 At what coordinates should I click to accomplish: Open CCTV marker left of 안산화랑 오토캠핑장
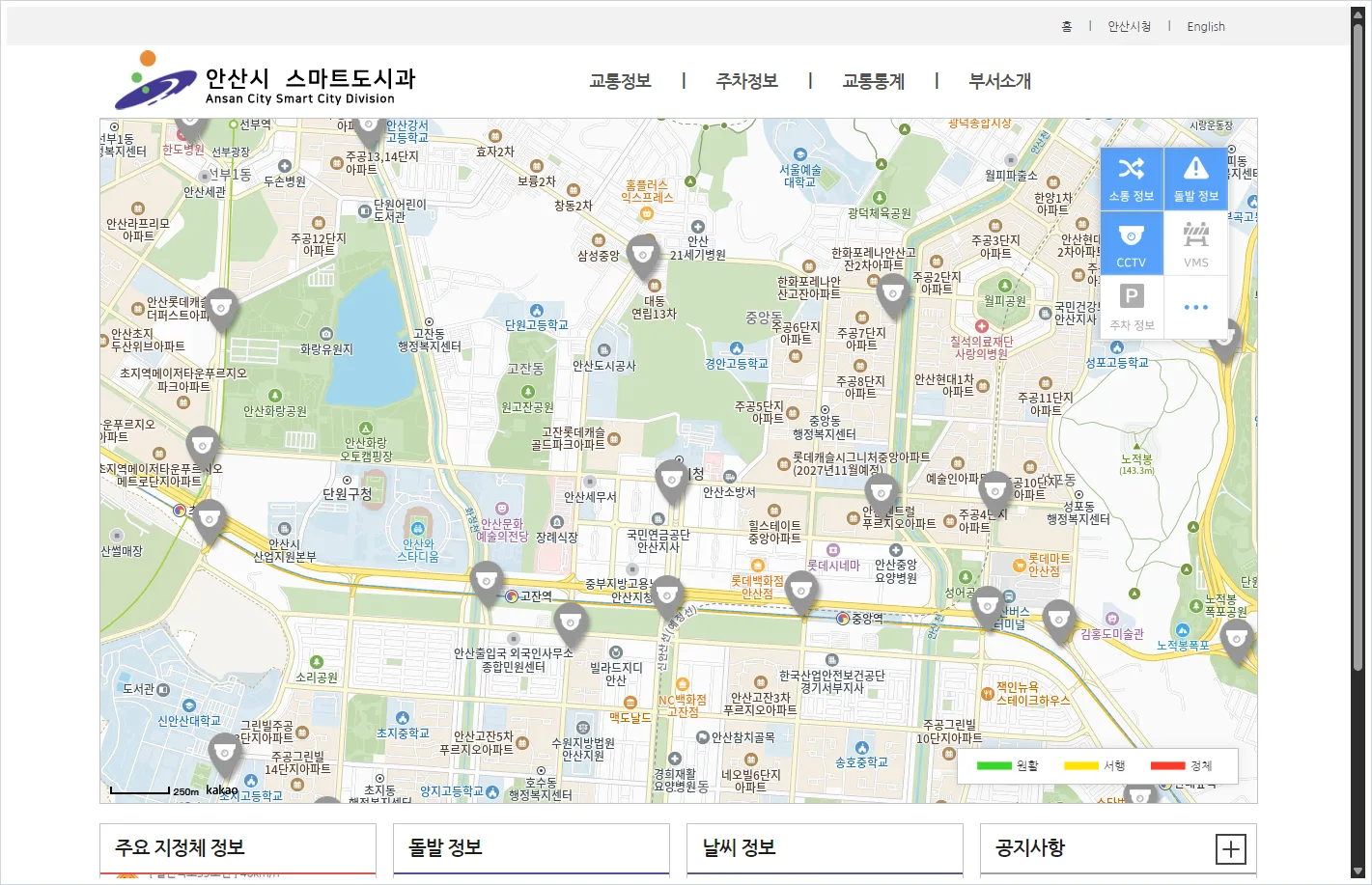(x=202, y=448)
